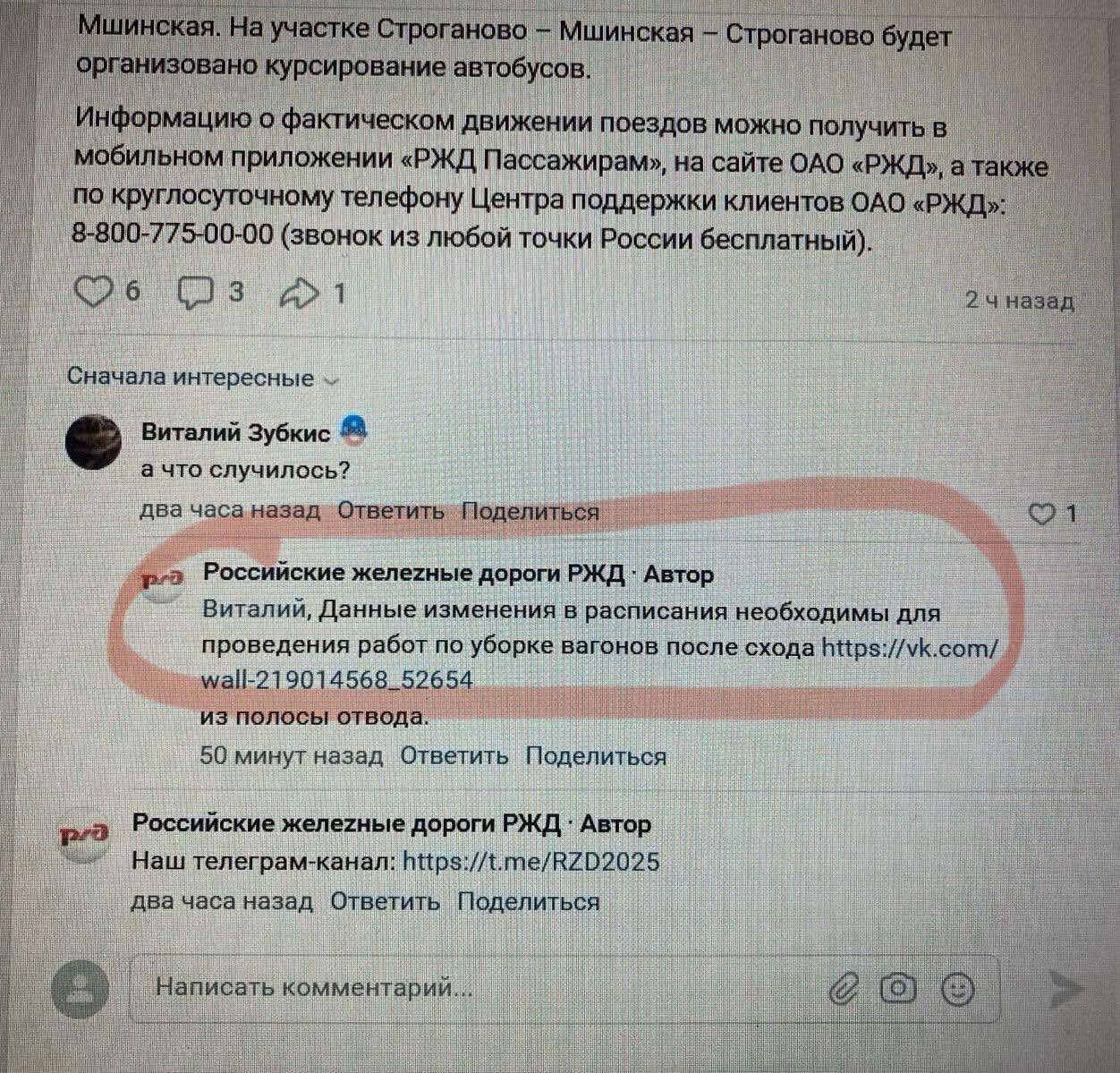
Task: Open the vk.com/wall-219014568_52654 link
Action: 599,663
